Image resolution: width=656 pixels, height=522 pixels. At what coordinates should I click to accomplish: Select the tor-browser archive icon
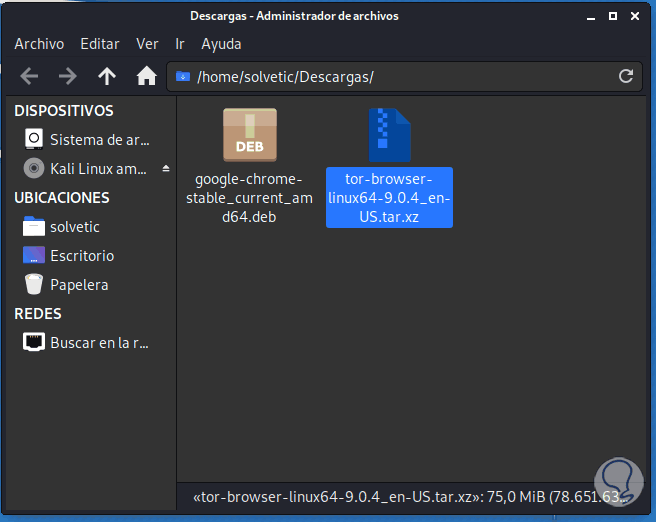[390, 135]
